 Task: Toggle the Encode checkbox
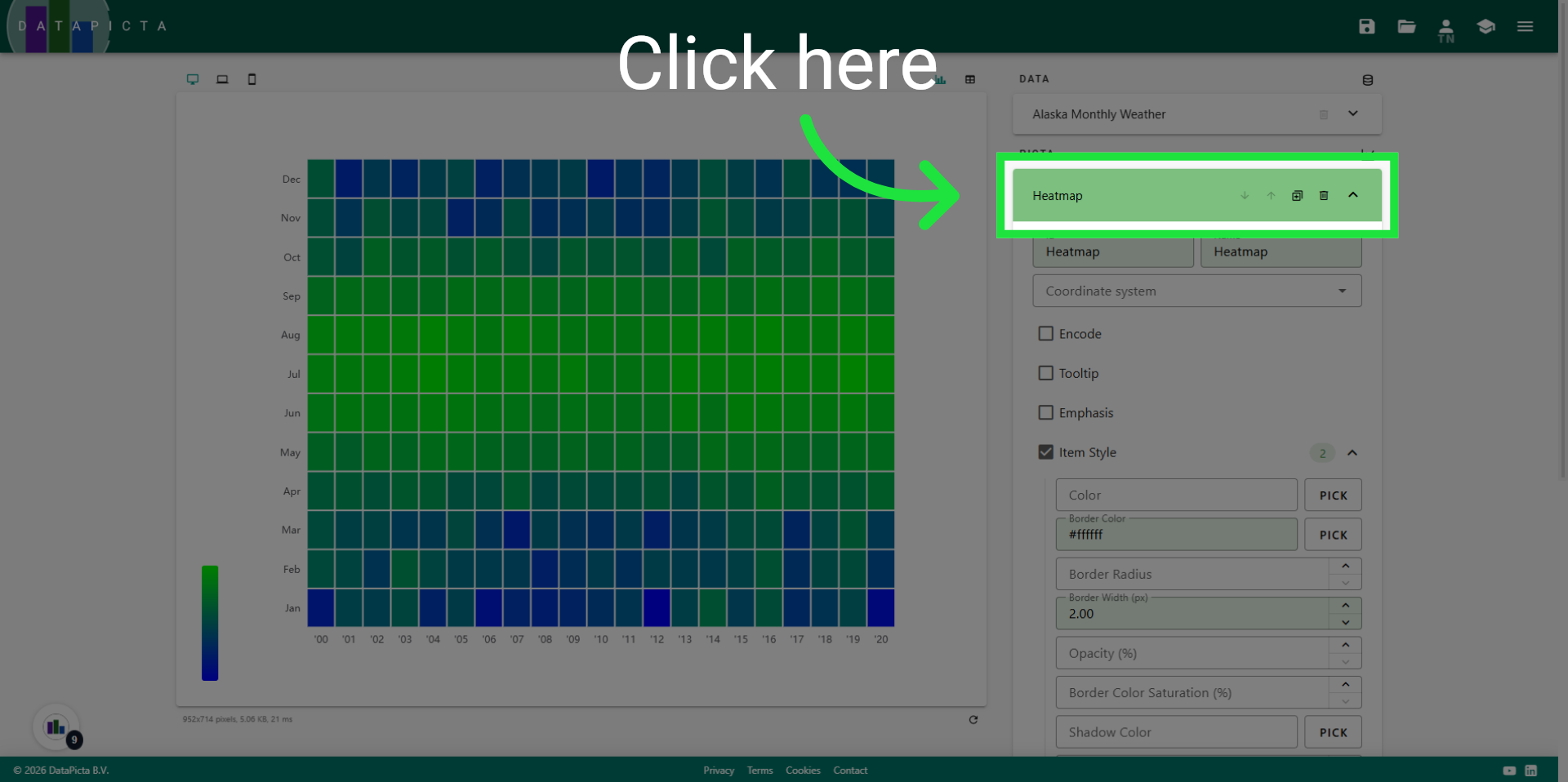point(1045,333)
